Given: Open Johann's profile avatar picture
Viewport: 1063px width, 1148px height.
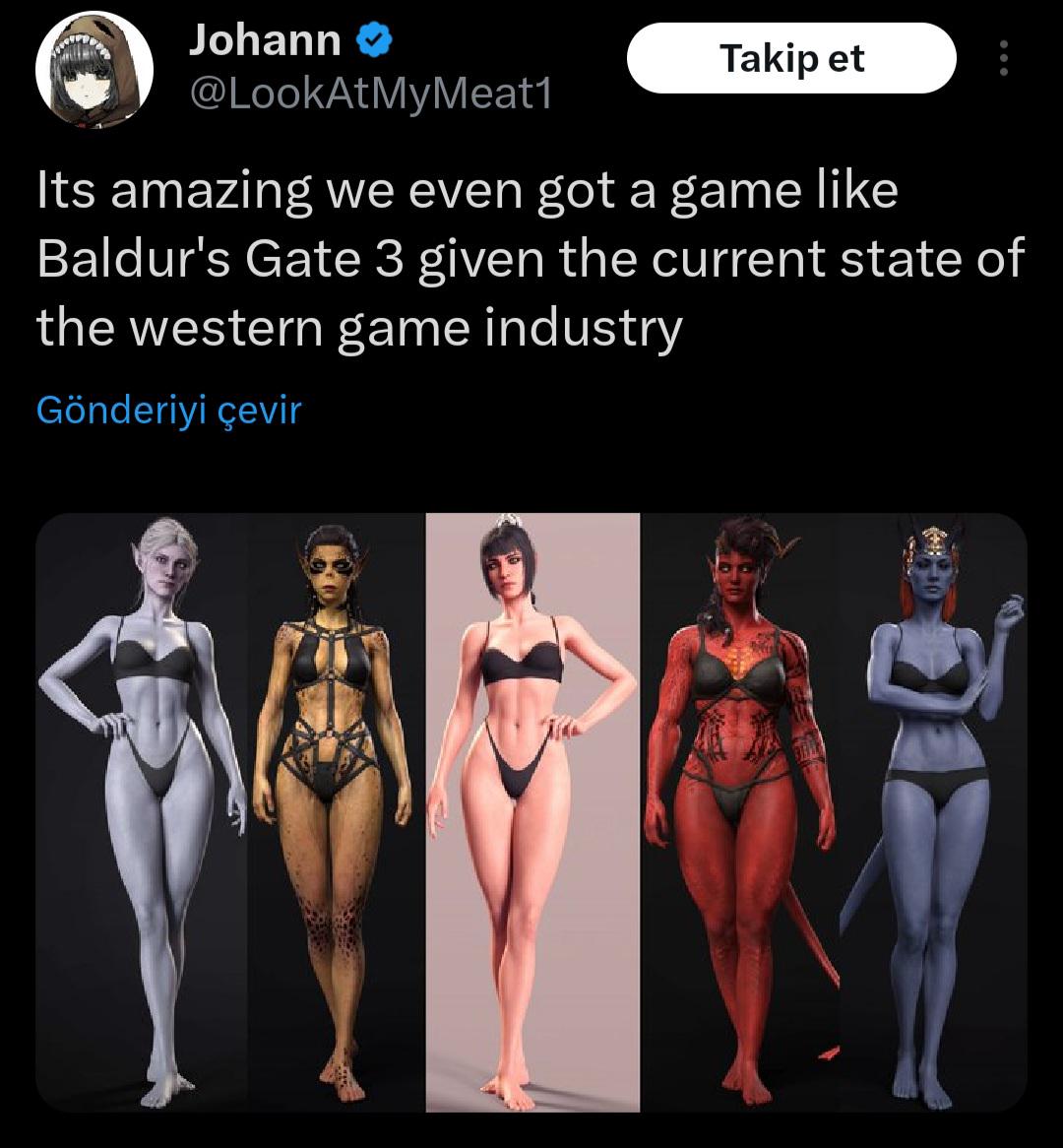Looking at the screenshot, I should [x=94, y=69].
